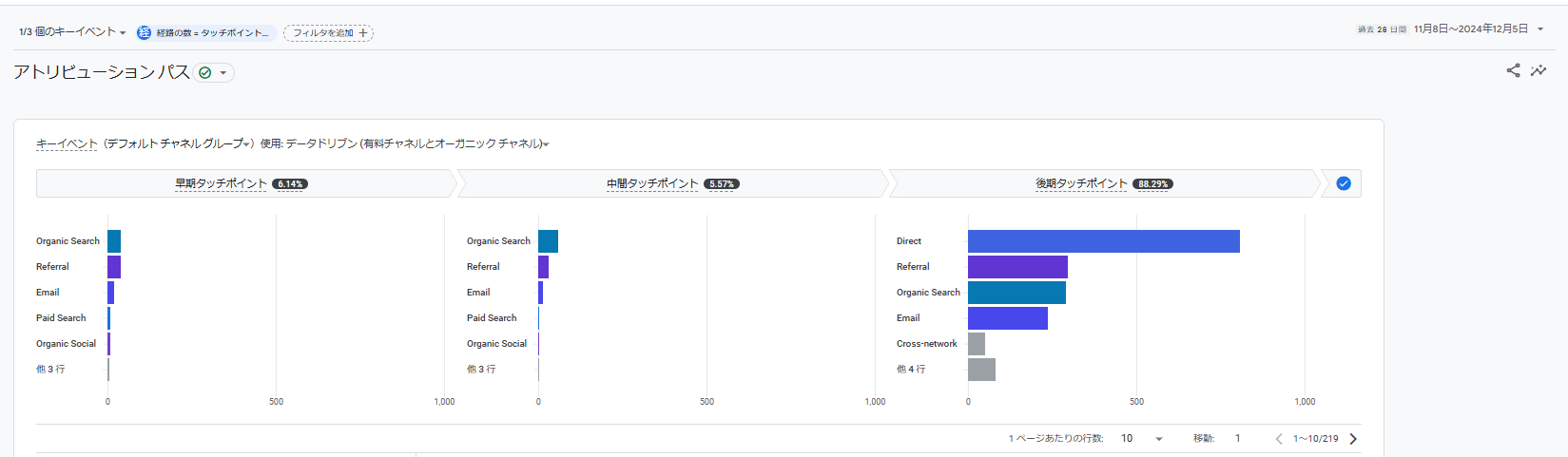The height and width of the screenshot is (457, 1568).
Task: Click the 経路の数 = タッチポイント filter chip
Action: coord(206,32)
